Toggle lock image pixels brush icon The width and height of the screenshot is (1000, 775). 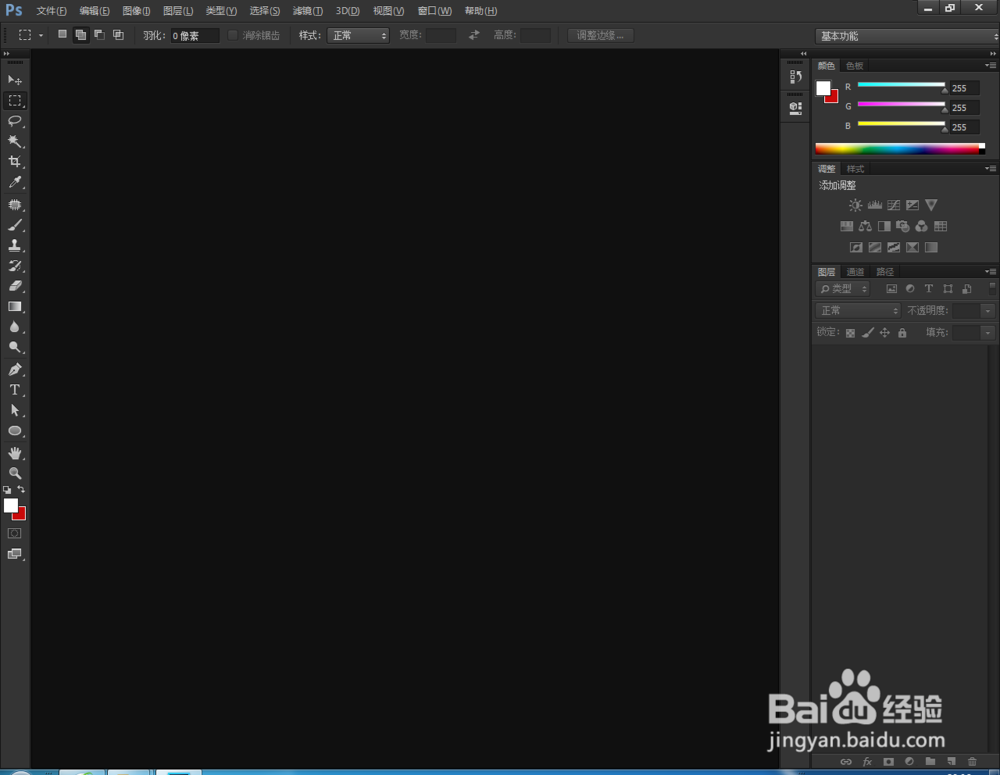point(867,333)
